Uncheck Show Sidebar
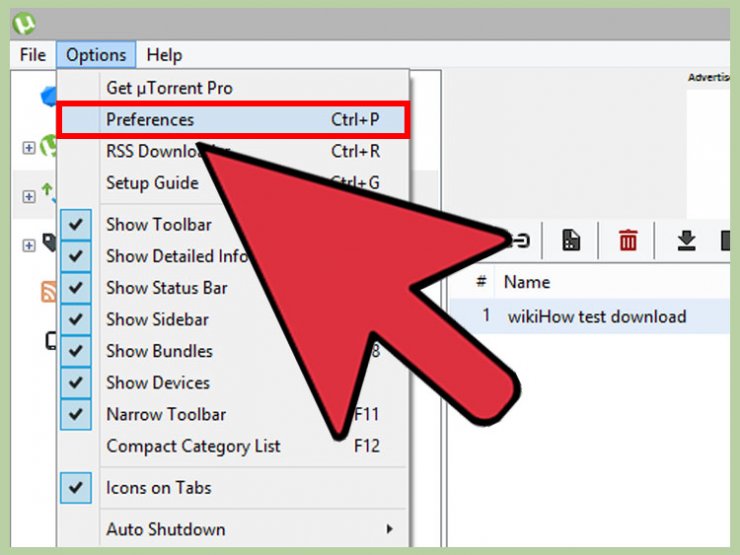Screen dimensions: 740x555 click(x=233, y=320)
